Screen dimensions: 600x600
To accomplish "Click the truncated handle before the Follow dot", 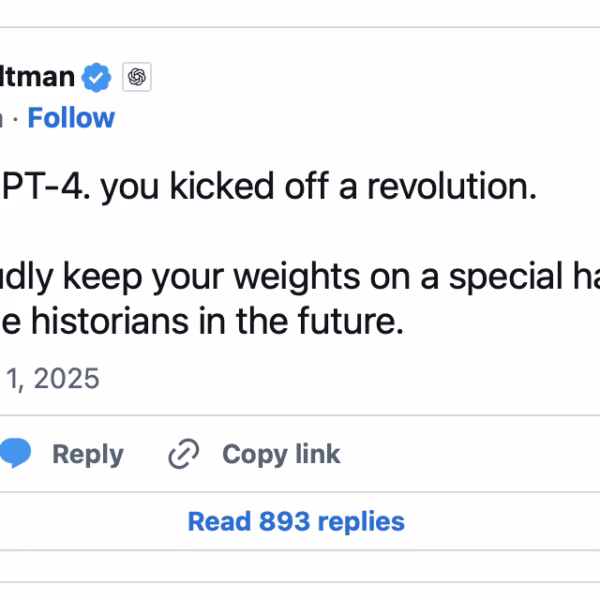I will 2,118.
